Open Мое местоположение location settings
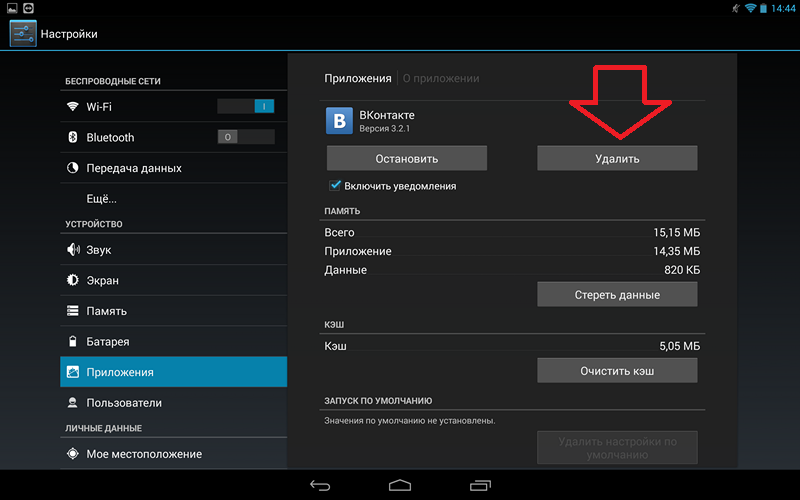 coord(173,454)
